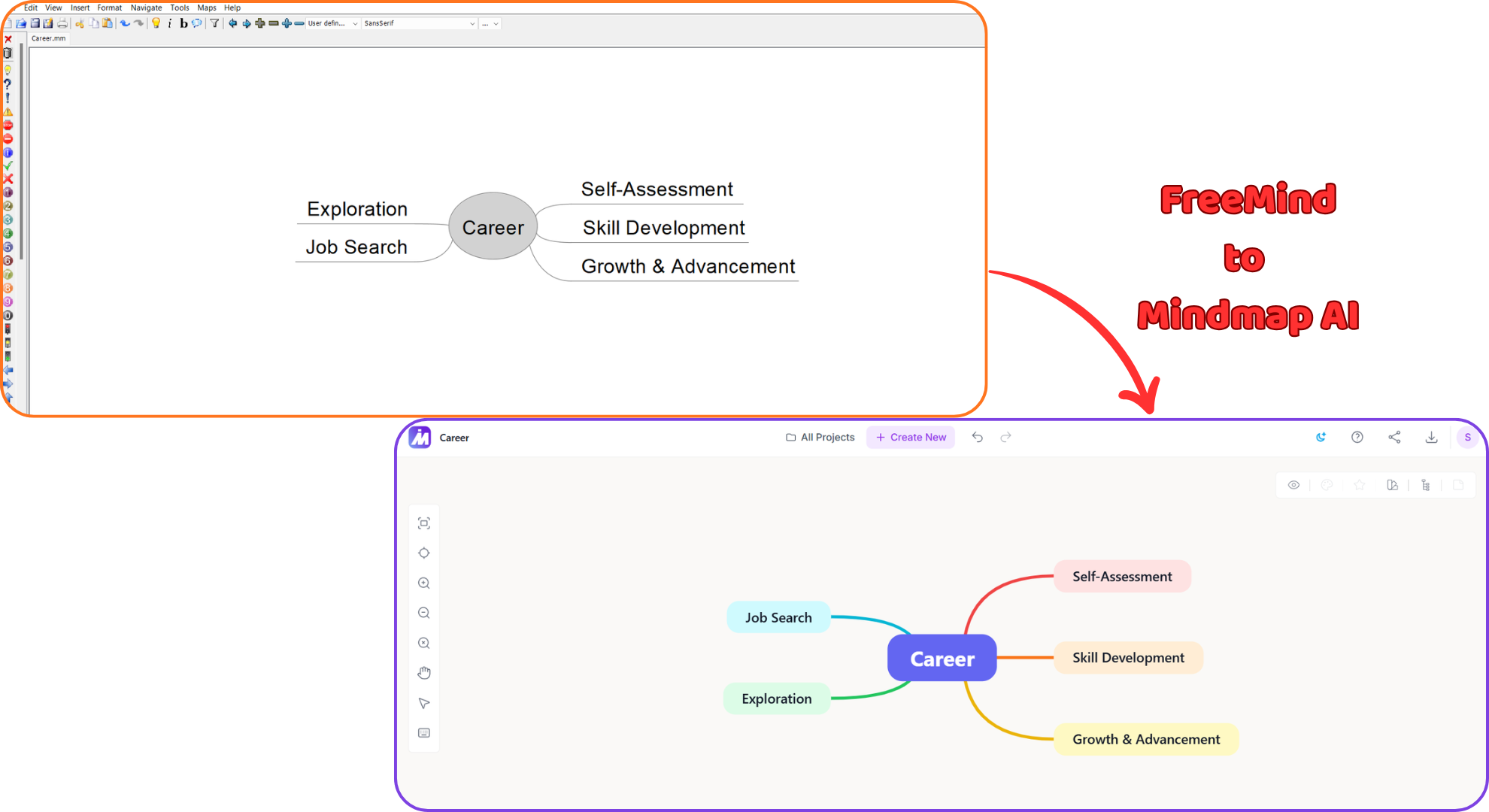Viewport: 1489px width, 812px height.
Task: Click the fit-to-screen icon in Mindmap AI sidebar
Action: coord(424,523)
